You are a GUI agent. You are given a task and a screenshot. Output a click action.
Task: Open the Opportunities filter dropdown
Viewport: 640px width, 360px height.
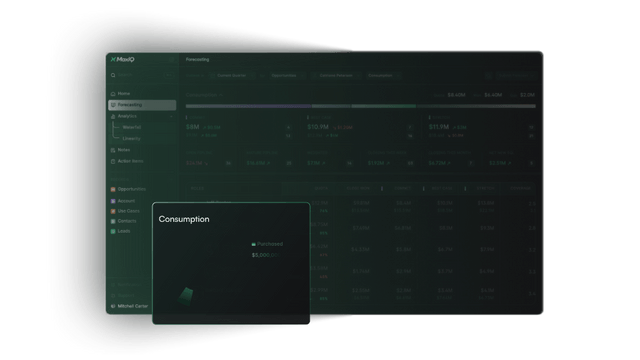[287, 76]
